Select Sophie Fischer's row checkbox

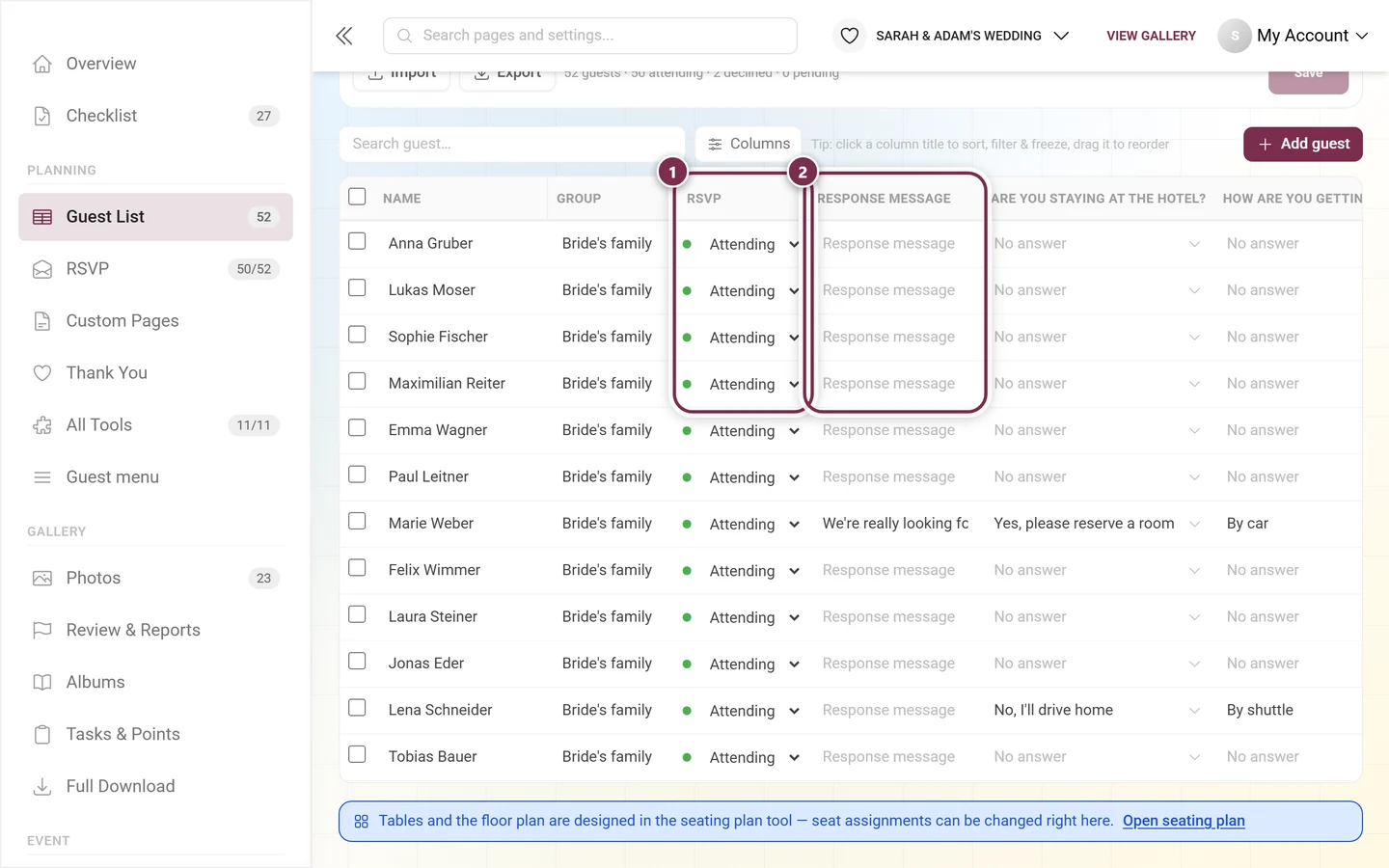357,335
